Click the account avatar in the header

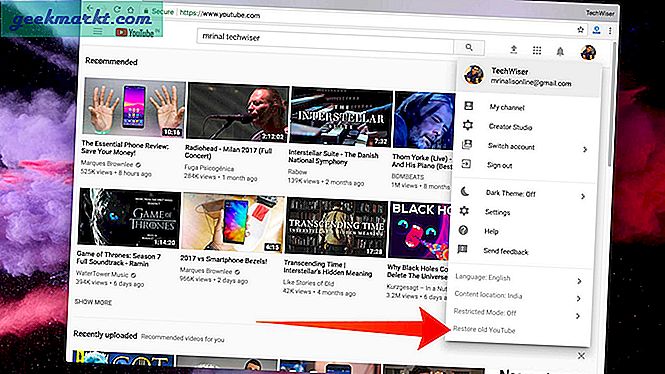(x=588, y=52)
